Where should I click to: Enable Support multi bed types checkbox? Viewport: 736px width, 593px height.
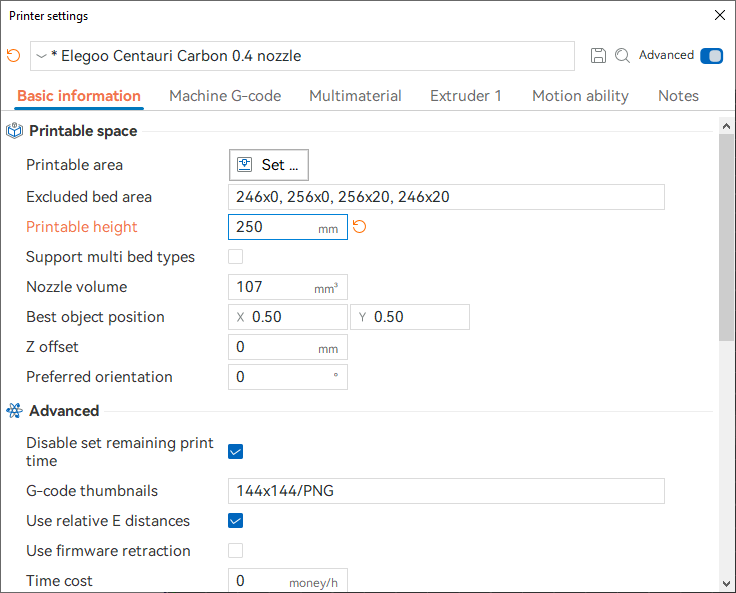236,257
